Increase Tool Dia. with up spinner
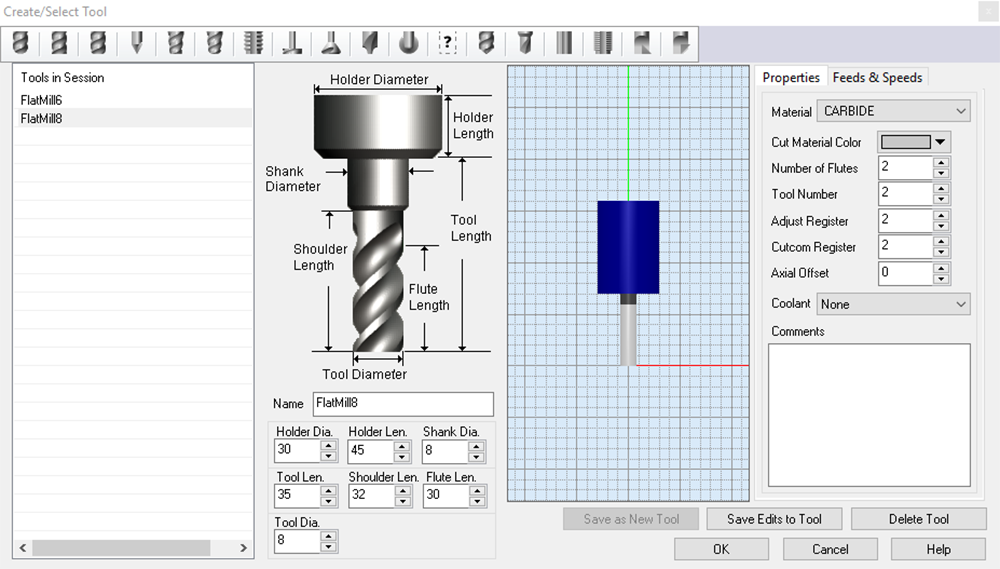1000x569 pixels. tap(328, 536)
